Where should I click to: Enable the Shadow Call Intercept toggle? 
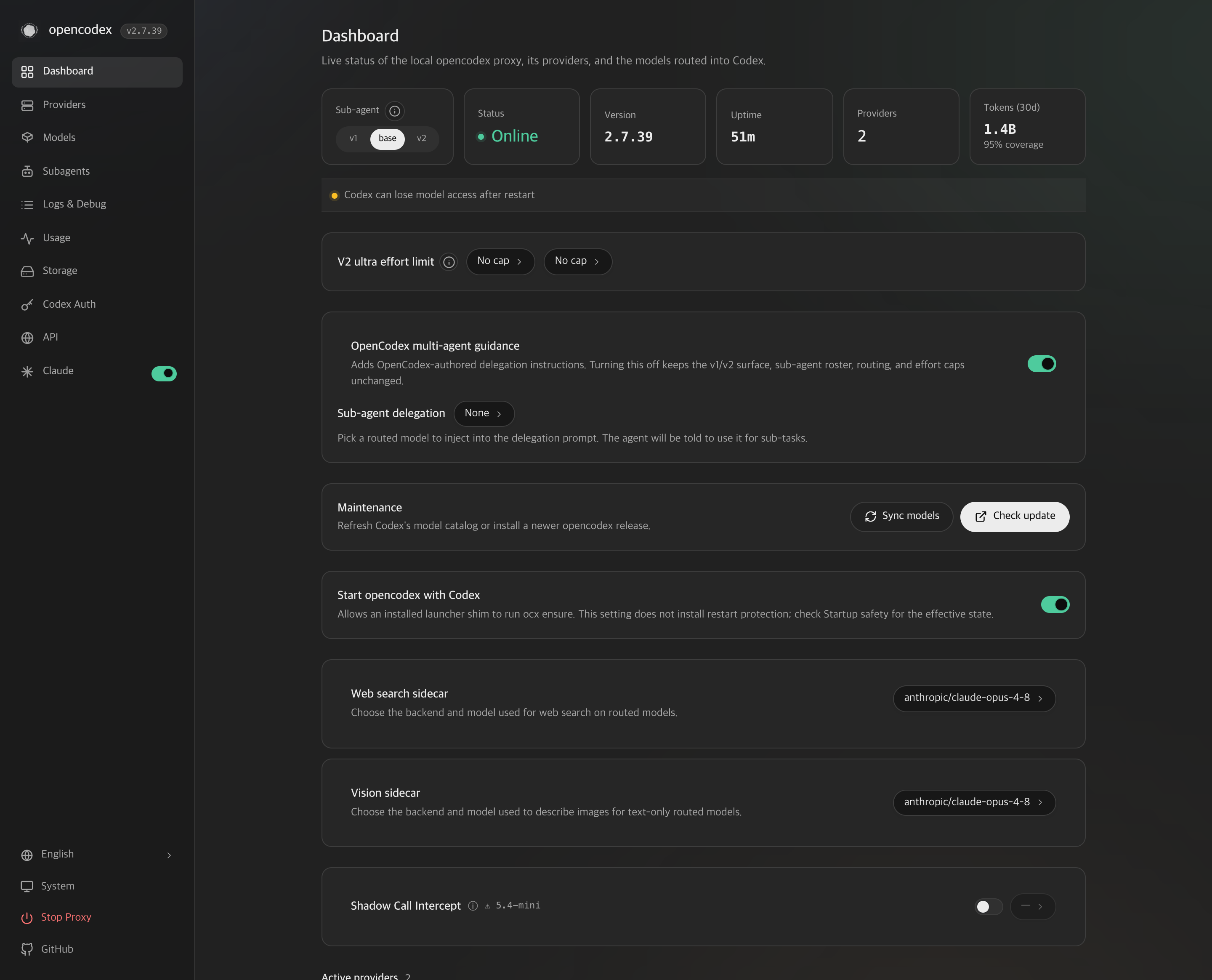point(988,907)
